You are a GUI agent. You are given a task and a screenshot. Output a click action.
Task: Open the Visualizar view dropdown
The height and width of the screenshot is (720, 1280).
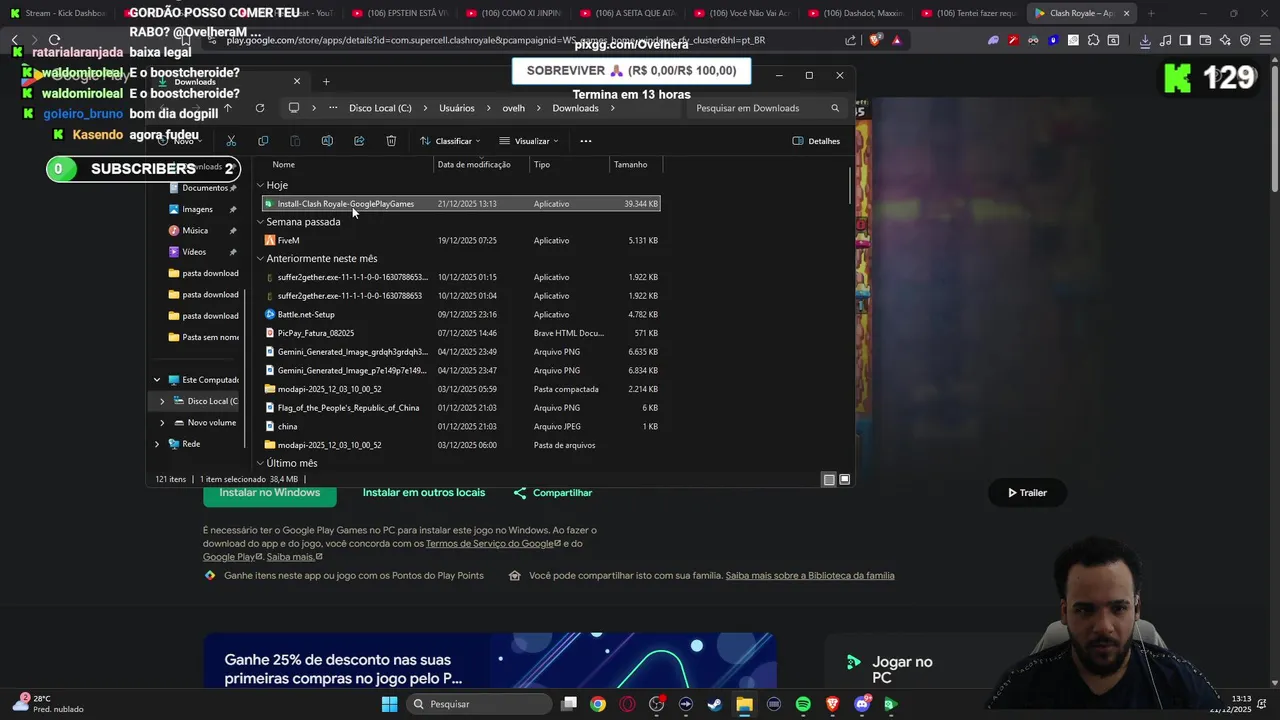click(x=529, y=141)
